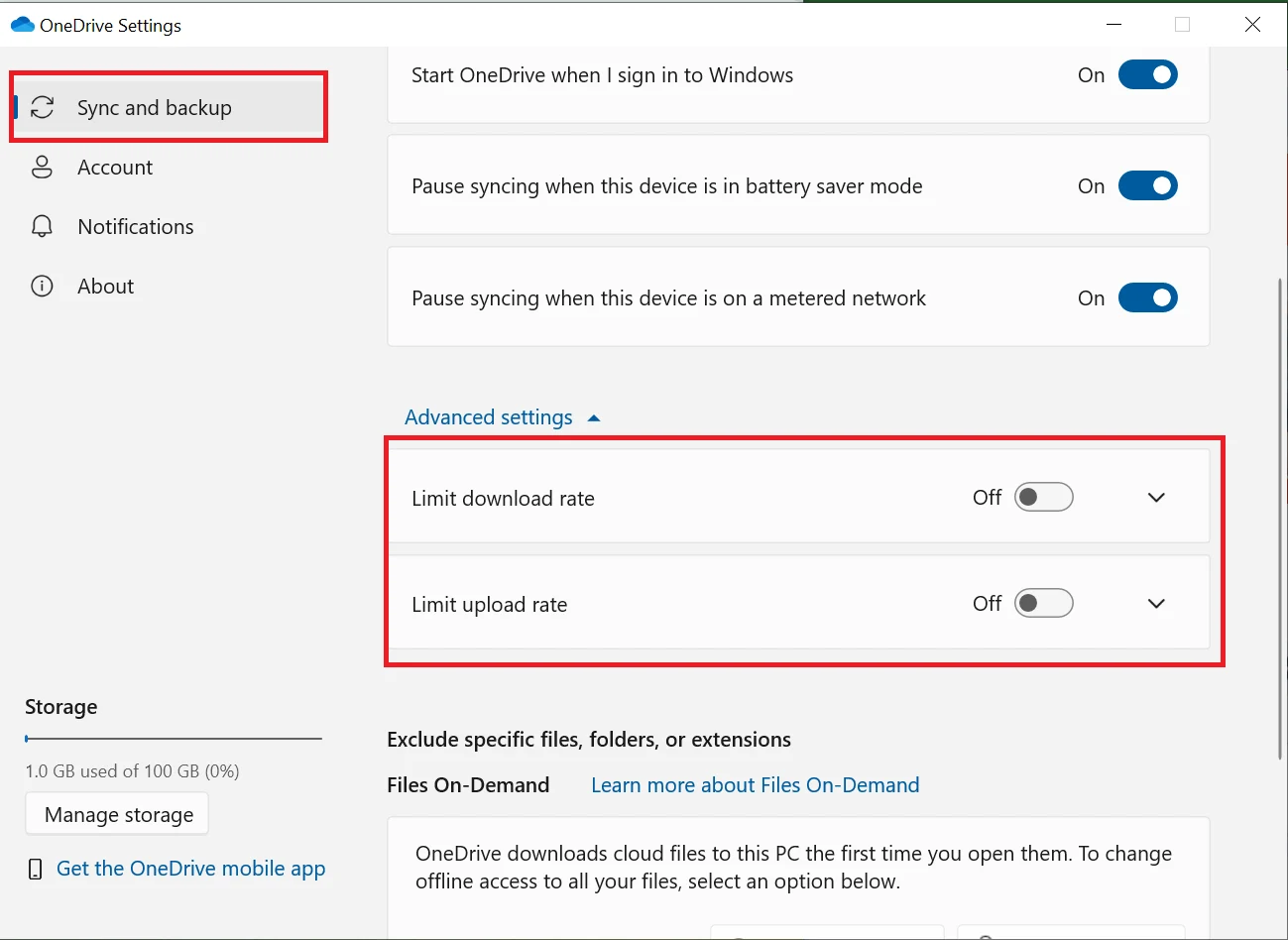This screenshot has height=940, width=1288.
Task: Switch to the Notifications tab
Action: point(136,227)
